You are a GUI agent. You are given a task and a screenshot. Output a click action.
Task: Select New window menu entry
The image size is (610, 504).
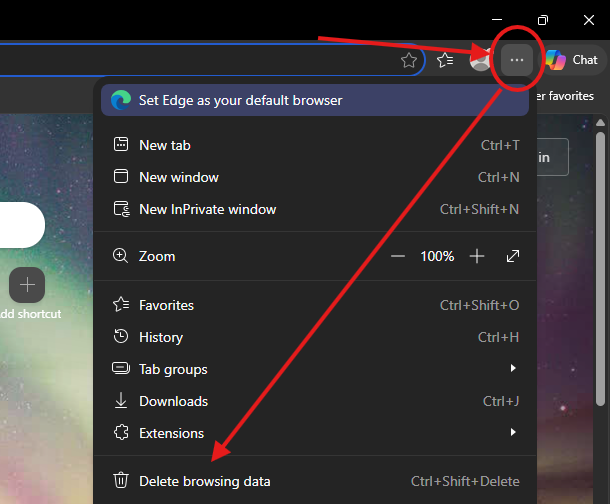coord(315,177)
